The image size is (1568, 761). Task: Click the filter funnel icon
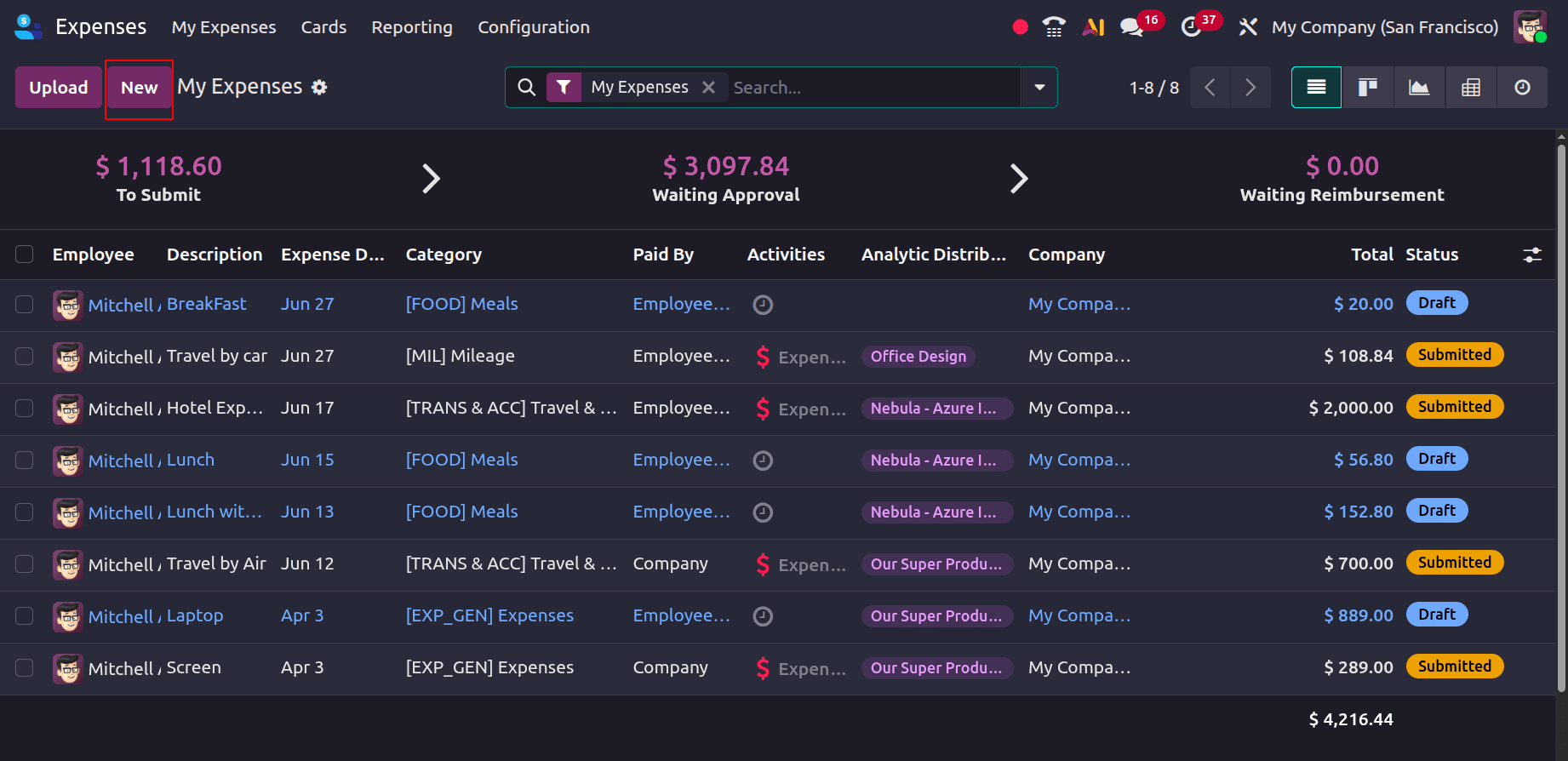(564, 88)
